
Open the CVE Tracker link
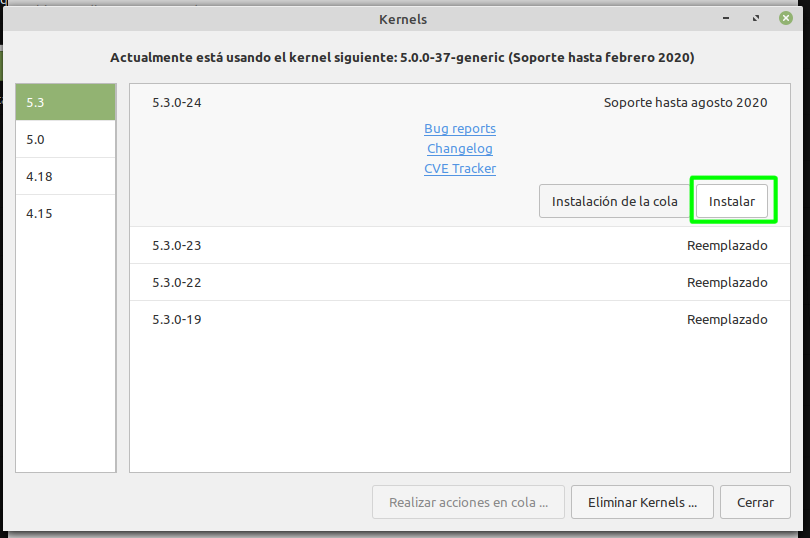(460, 169)
